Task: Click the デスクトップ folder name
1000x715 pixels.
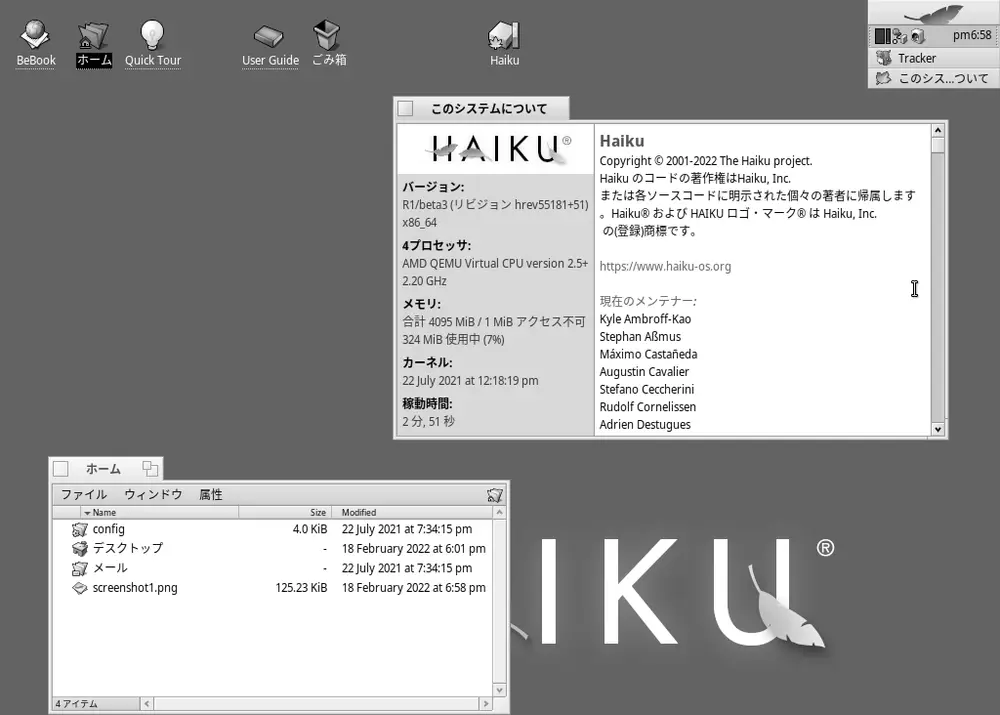Action: coord(128,549)
